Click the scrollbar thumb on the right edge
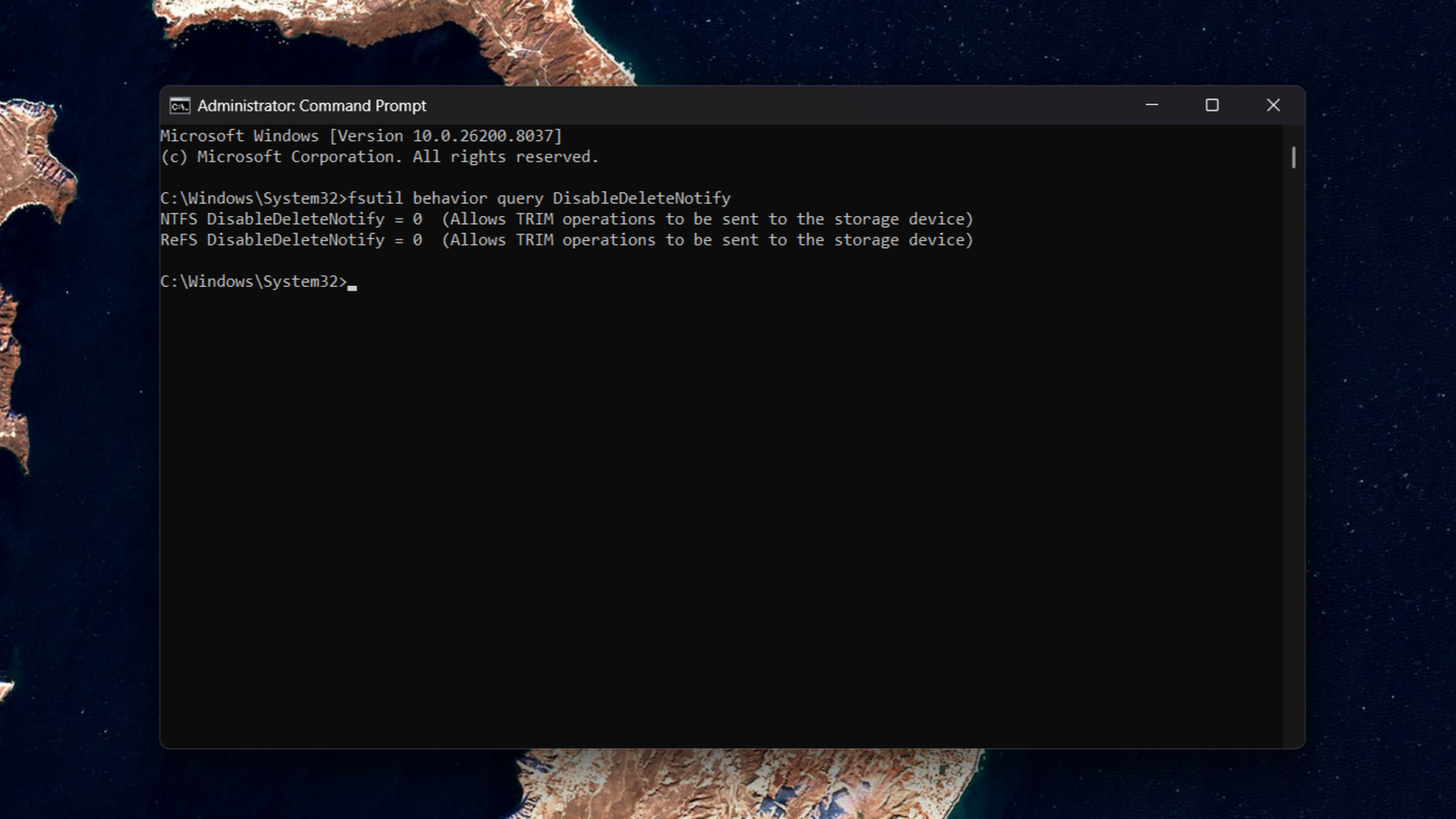This screenshot has height=819, width=1456. pos(1292,157)
